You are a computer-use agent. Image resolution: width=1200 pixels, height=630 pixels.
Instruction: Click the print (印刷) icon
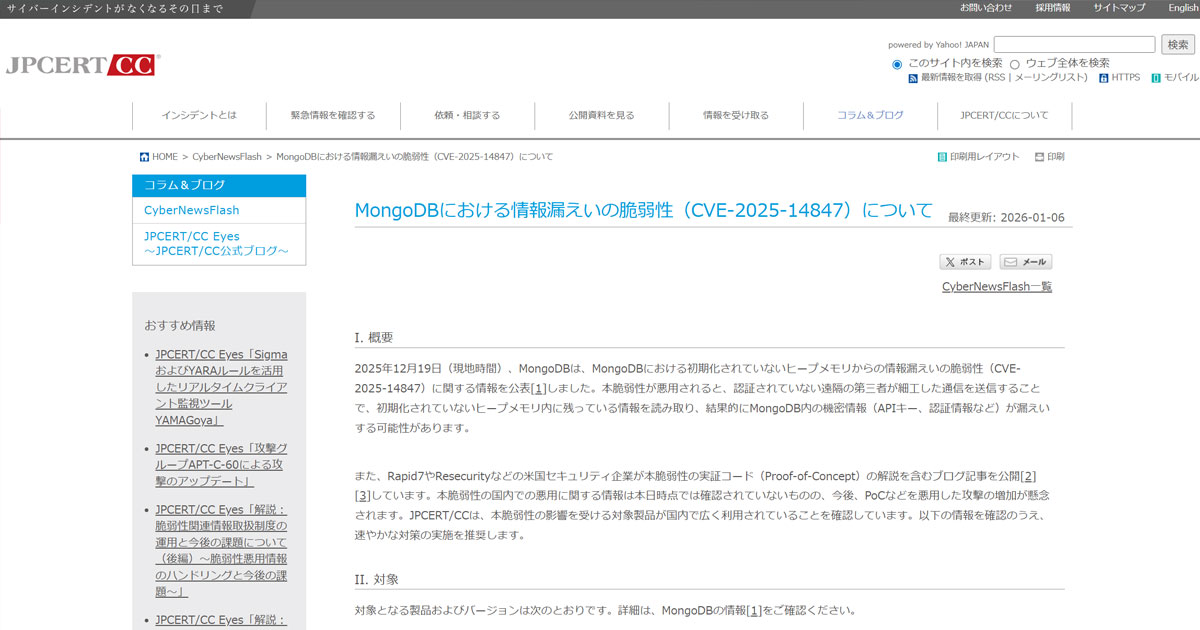click(x=1039, y=157)
